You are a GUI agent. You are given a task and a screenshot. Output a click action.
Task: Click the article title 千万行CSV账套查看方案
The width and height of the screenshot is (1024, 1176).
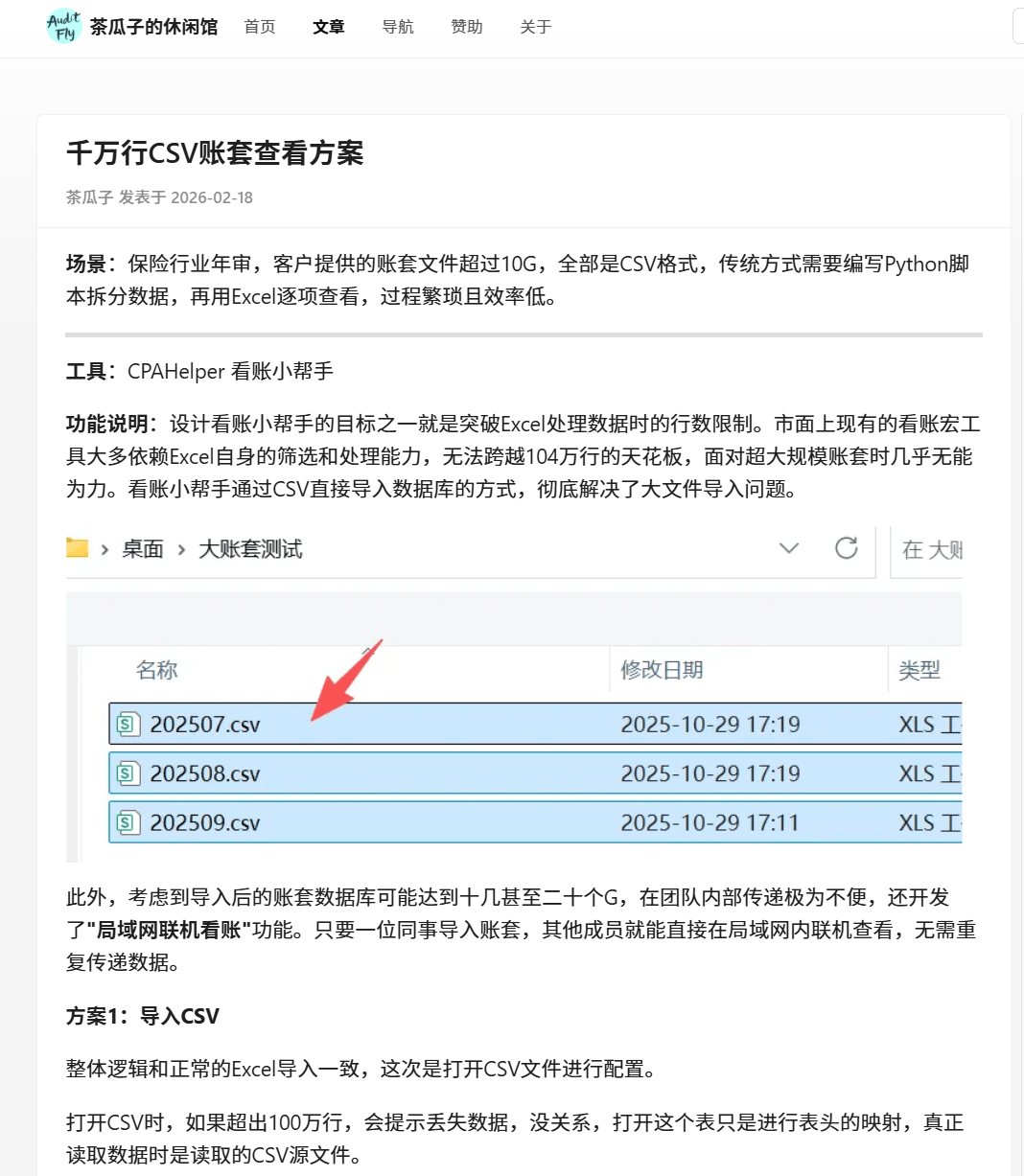pos(215,153)
